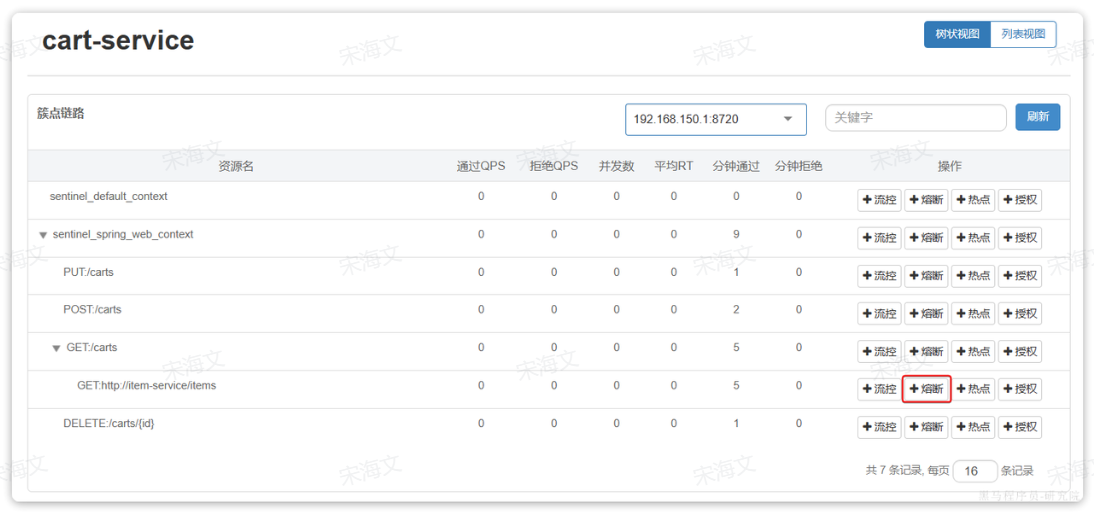Click the 刷新 button
Viewport: 1094px width, 513px height.
(x=1037, y=117)
